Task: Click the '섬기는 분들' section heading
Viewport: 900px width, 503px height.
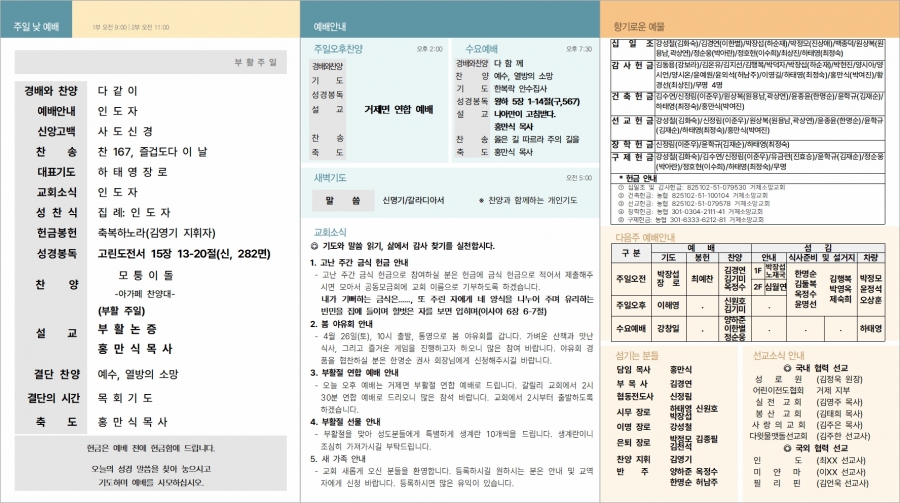Action: click(637, 355)
